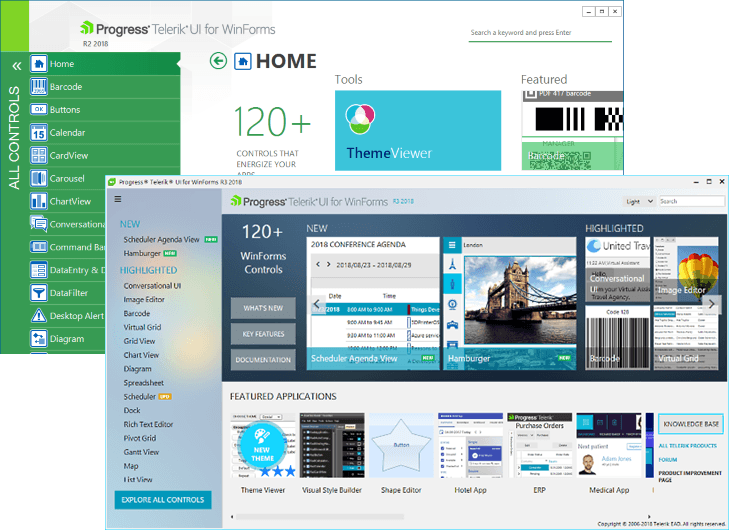The image size is (729, 530).
Task: Open the Barcode Code 128 tile
Action: (617, 338)
